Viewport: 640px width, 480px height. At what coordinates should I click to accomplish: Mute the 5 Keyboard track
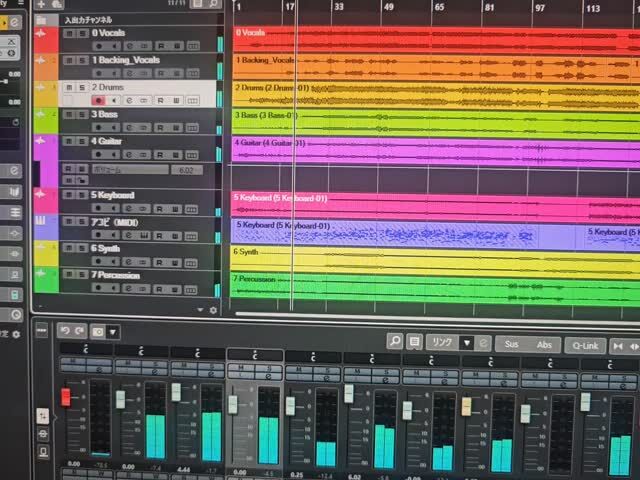click(x=69, y=195)
